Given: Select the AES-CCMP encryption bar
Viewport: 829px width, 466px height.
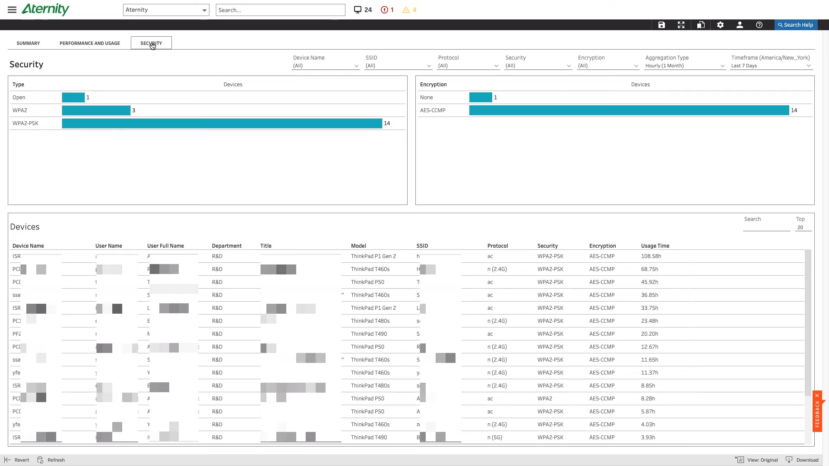Looking at the screenshot, I should coord(629,110).
